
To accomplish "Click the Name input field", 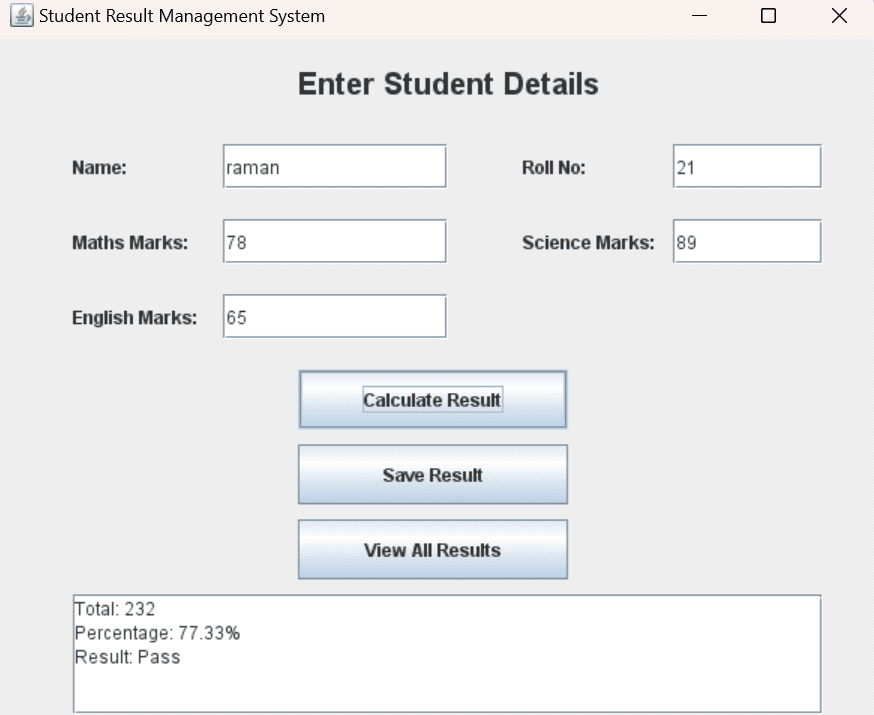I will point(334,166).
